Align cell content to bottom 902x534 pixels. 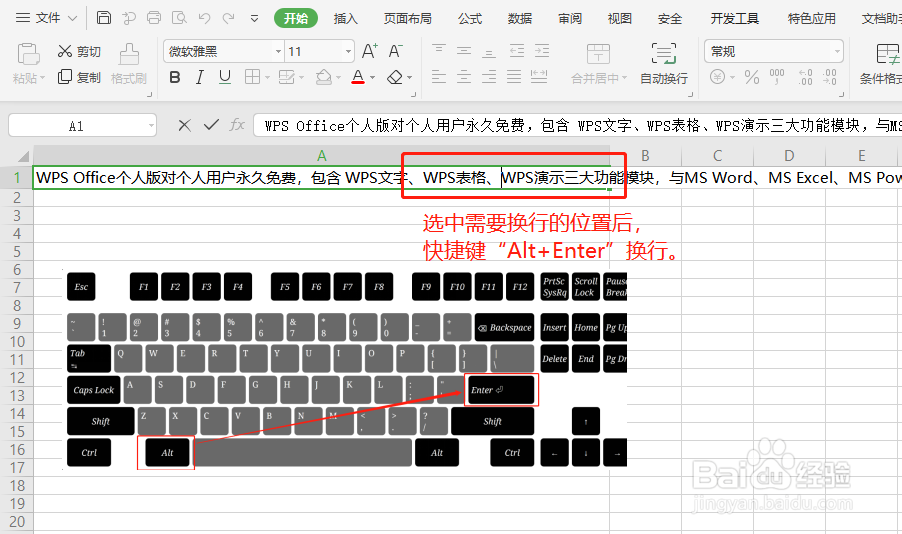point(489,52)
